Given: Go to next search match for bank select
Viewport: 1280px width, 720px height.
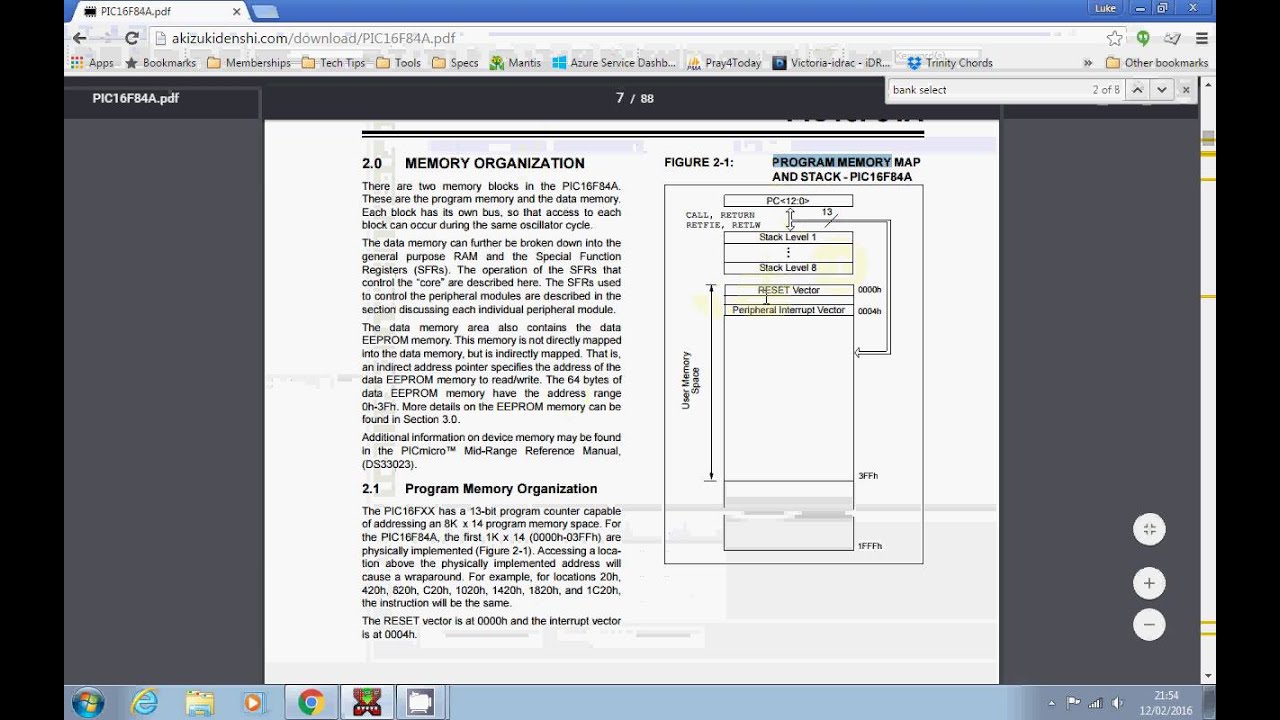Looking at the screenshot, I should pyautogui.click(x=1161, y=89).
